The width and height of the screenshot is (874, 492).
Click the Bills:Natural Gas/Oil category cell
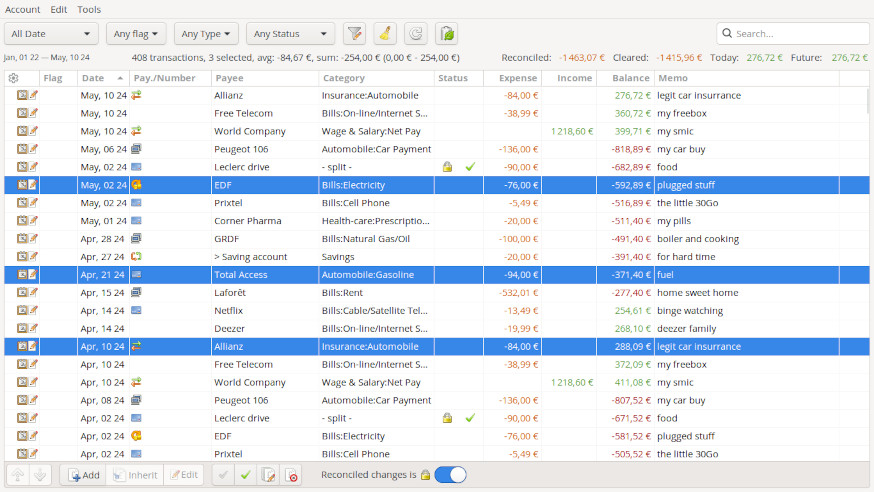coord(376,238)
